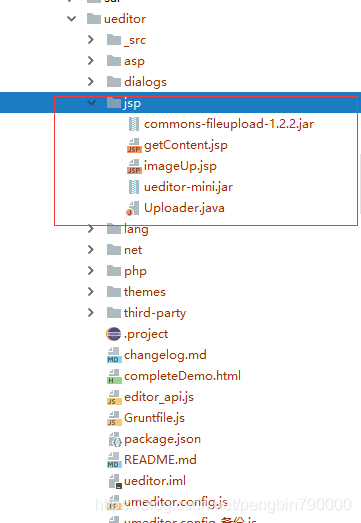Select ueditor-mini.jar file name
361x523 pixels.
(189, 187)
